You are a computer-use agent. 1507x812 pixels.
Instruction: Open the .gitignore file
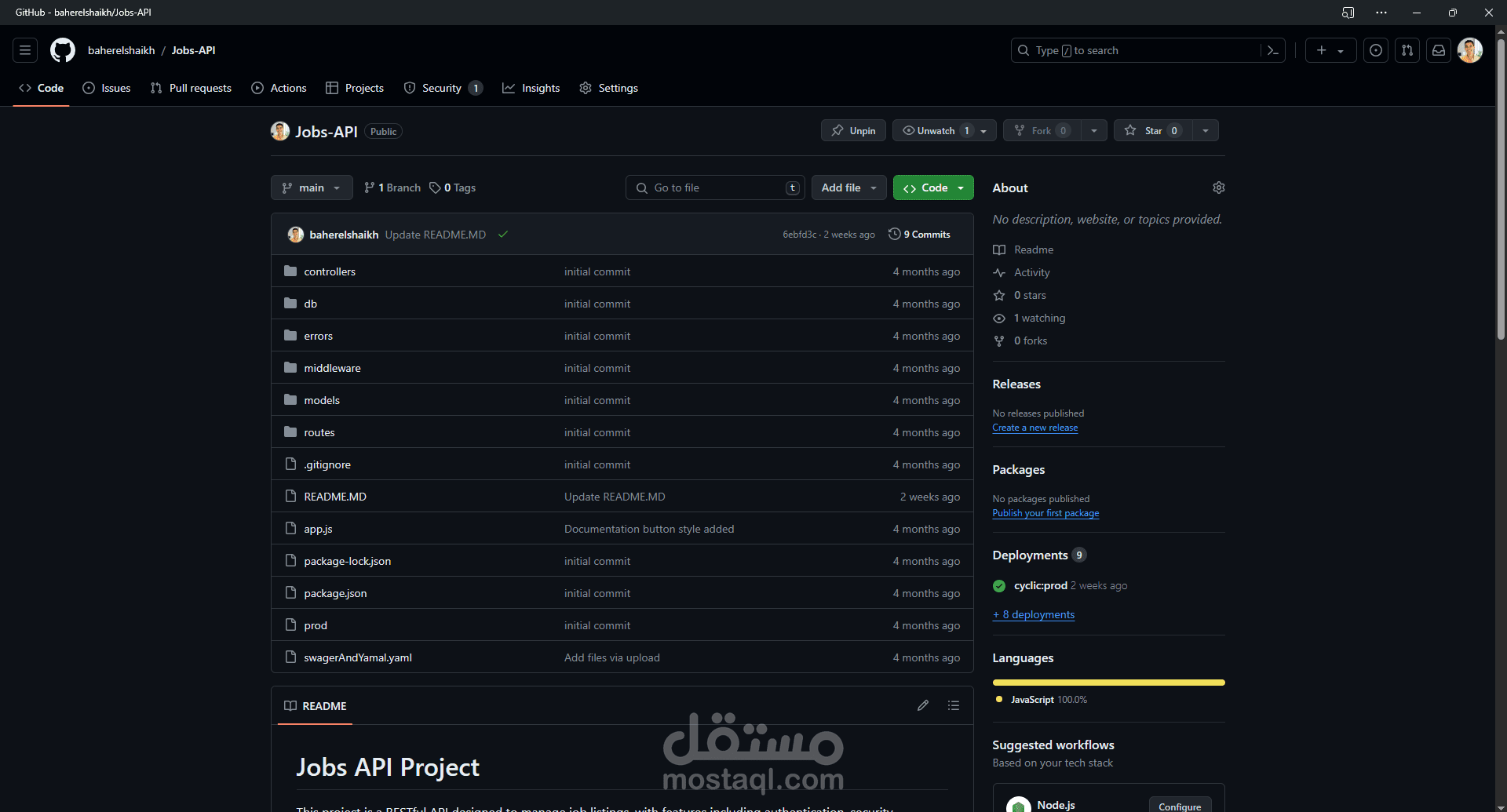(x=327, y=464)
